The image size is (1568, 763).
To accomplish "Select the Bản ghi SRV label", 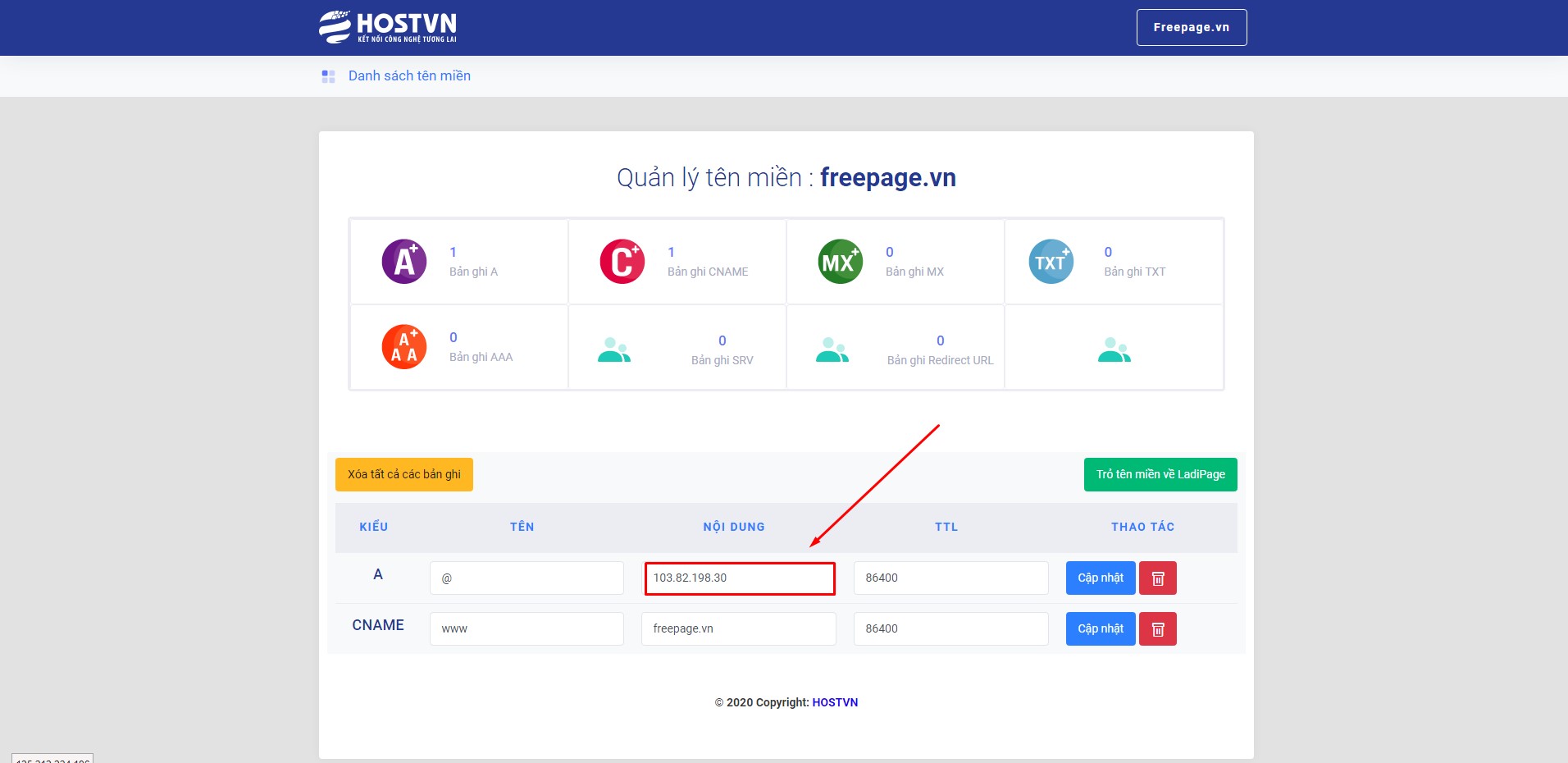I will (722, 360).
